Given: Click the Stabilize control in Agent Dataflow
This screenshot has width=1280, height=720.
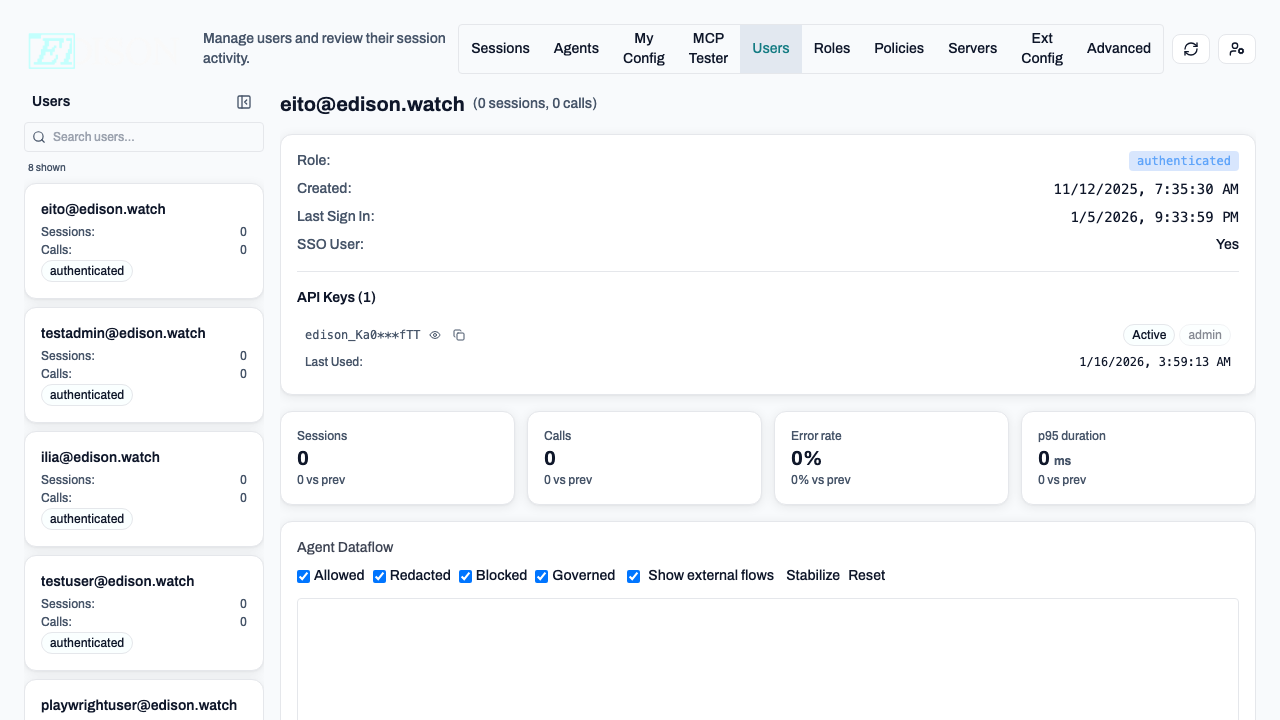Looking at the screenshot, I should (x=813, y=575).
